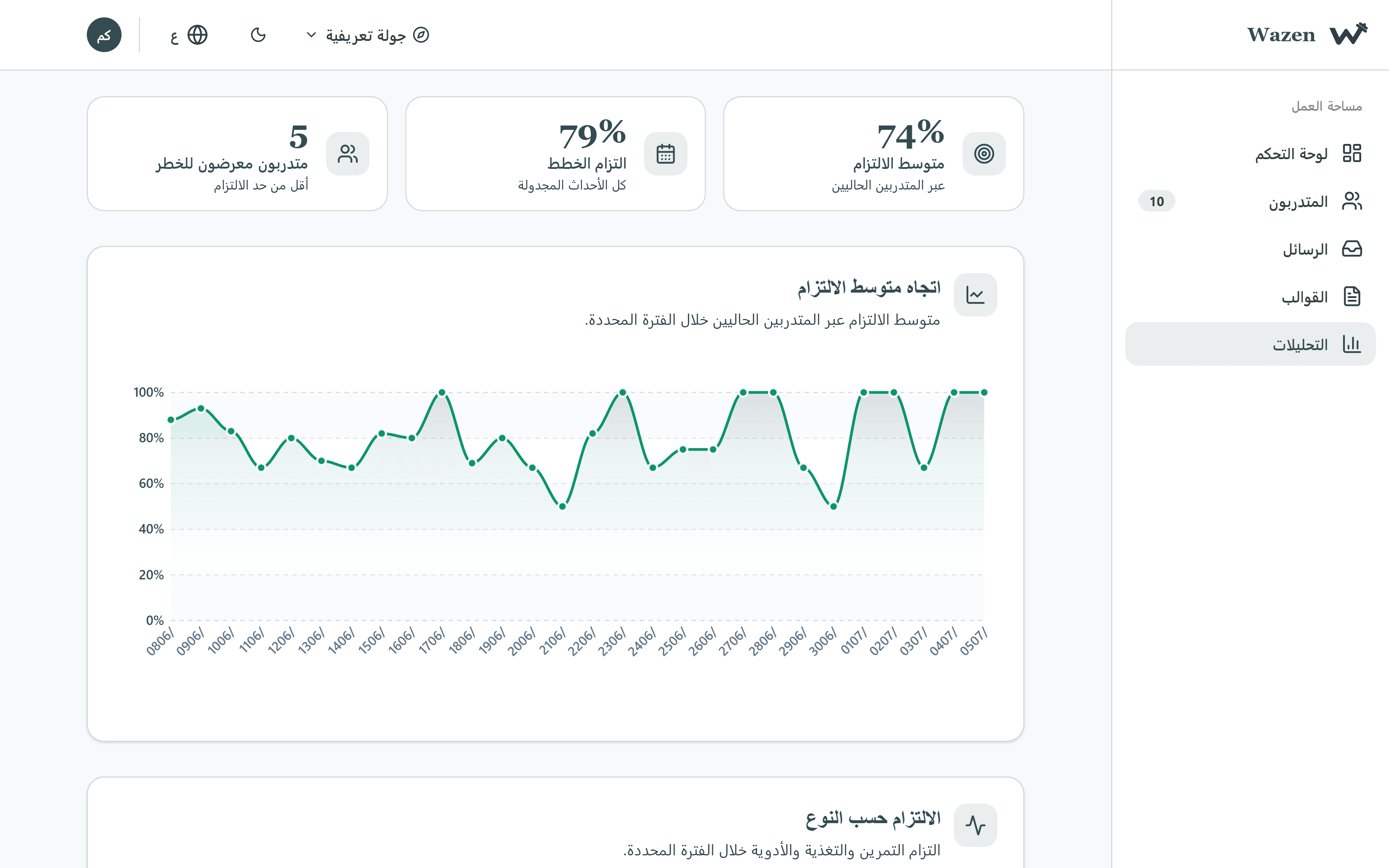Screen dimensions: 1389x868
Task: Click the القوالب templates document icon
Action: coord(1352,297)
